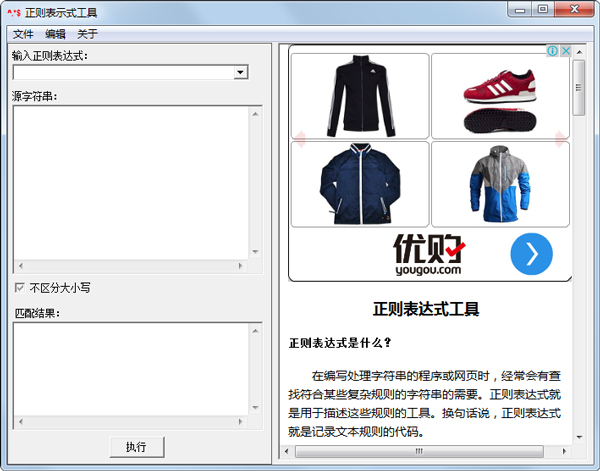Viewport: 600px width, 471px height.
Task: Expand the regex expression dropdown arrow
Action: click(x=240, y=72)
